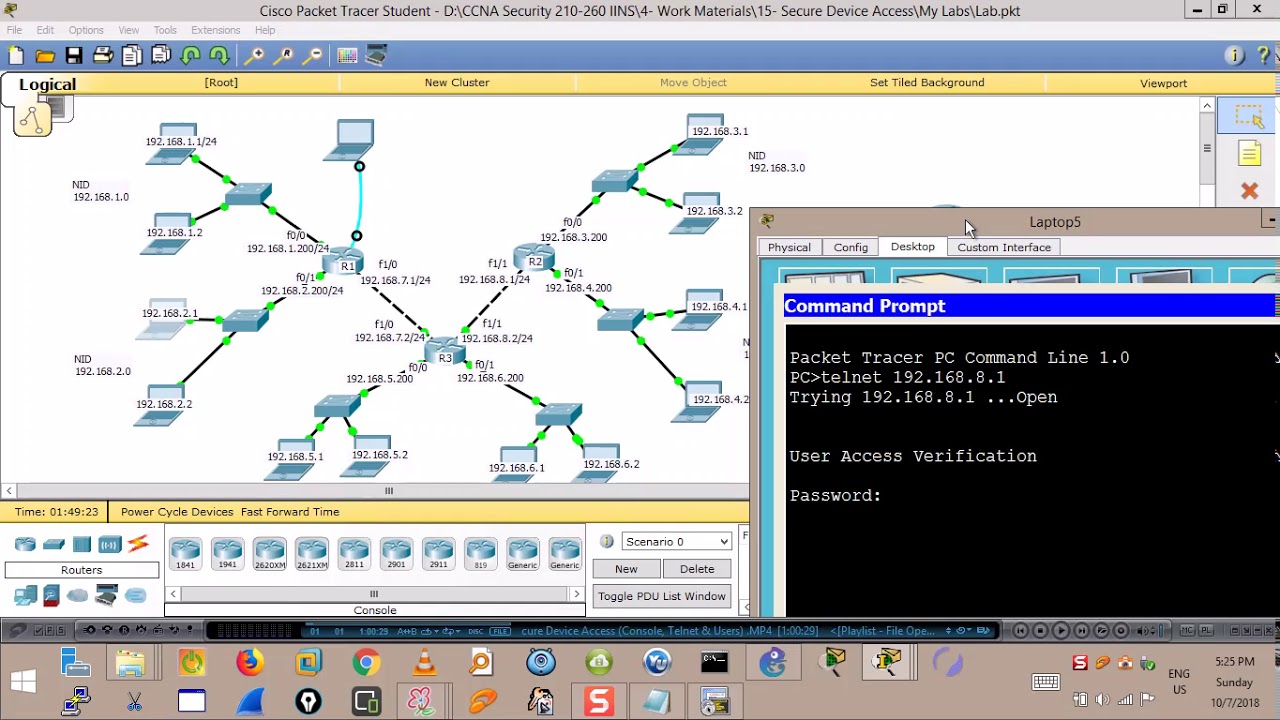Open the Help menu
Image resolution: width=1280 pixels, height=720 pixels.
pyautogui.click(x=265, y=30)
